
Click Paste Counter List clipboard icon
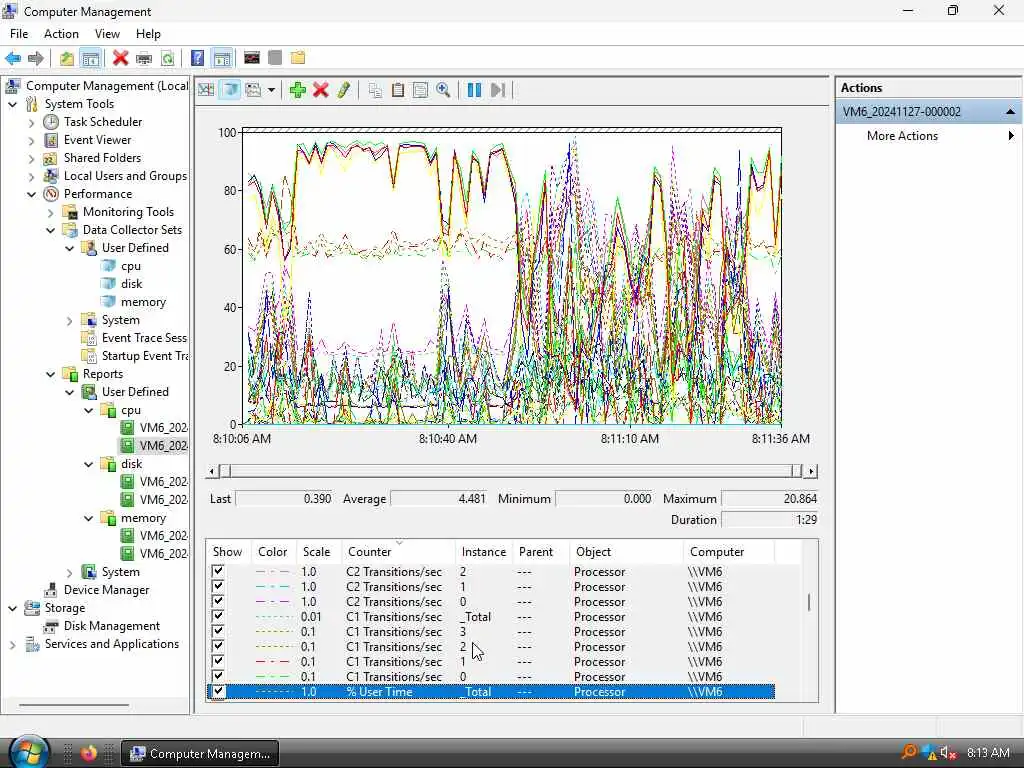coord(398,89)
